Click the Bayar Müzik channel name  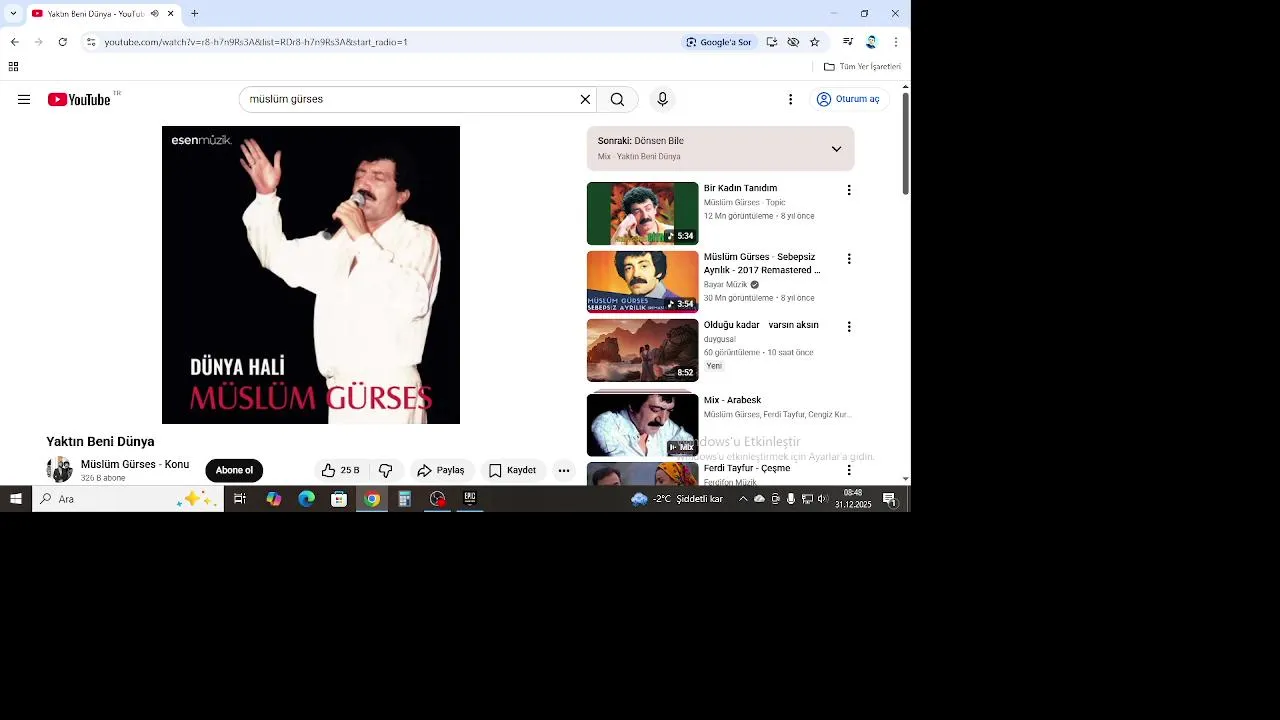tap(725, 284)
